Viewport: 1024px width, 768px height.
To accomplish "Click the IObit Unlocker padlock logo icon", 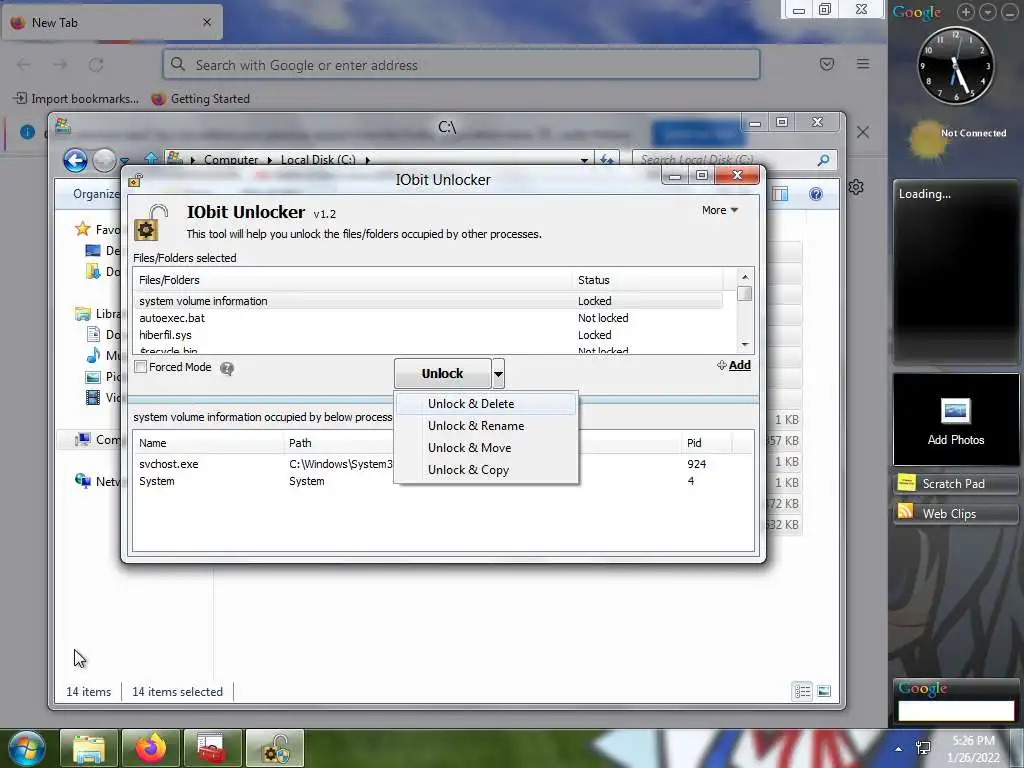I will click(151, 222).
